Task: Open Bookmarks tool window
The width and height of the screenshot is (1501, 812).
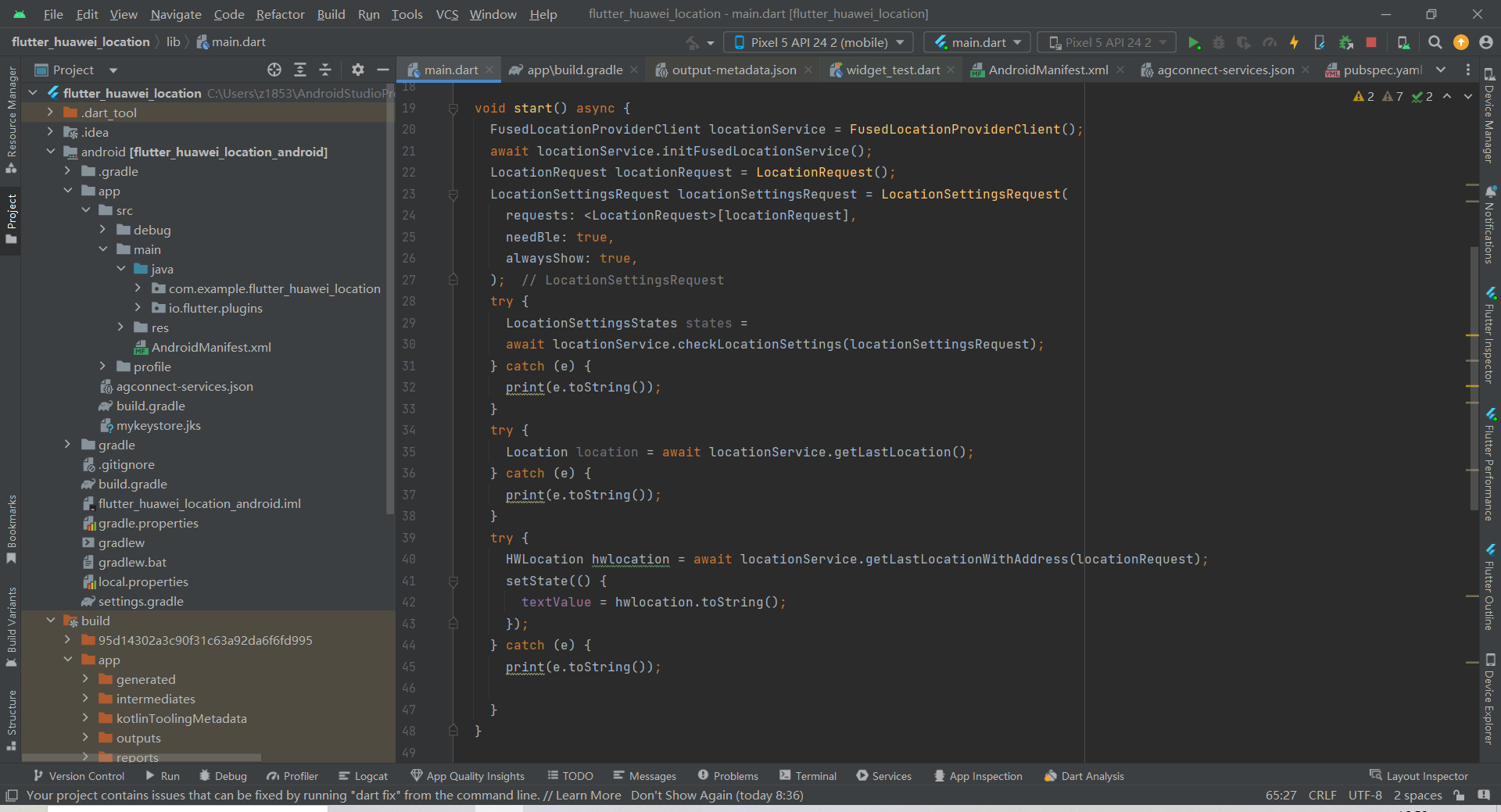Action: point(12,529)
